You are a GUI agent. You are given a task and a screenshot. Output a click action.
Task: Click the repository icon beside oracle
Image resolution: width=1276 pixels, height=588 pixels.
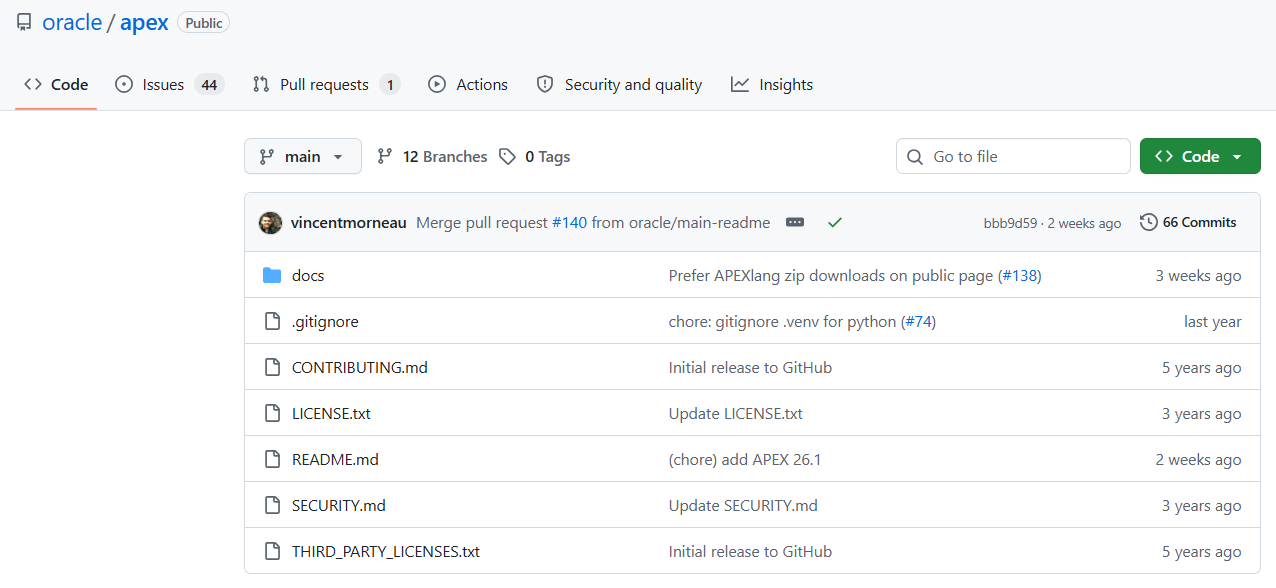pos(24,22)
